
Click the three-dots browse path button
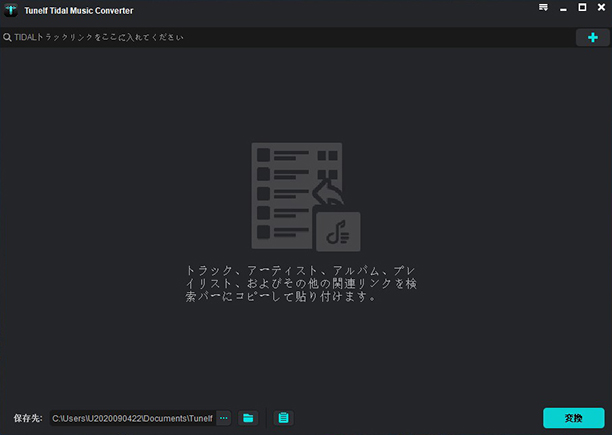coord(224,418)
